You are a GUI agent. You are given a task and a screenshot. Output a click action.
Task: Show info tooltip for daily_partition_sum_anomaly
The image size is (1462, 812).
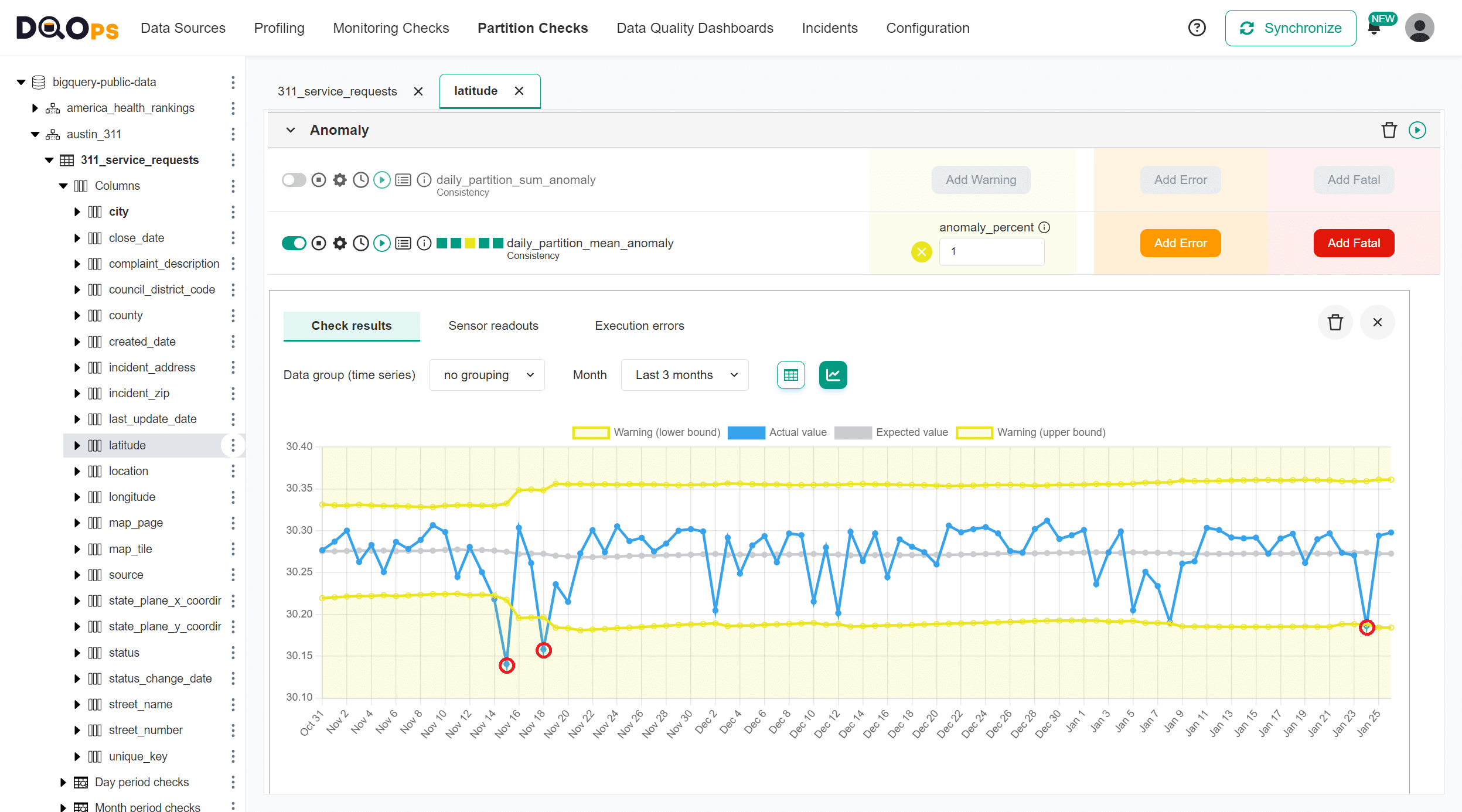pyautogui.click(x=424, y=180)
